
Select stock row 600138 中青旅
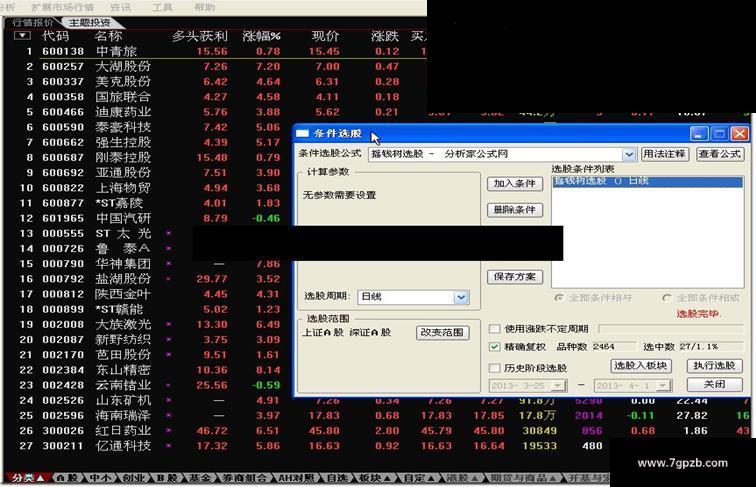point(215,51)
